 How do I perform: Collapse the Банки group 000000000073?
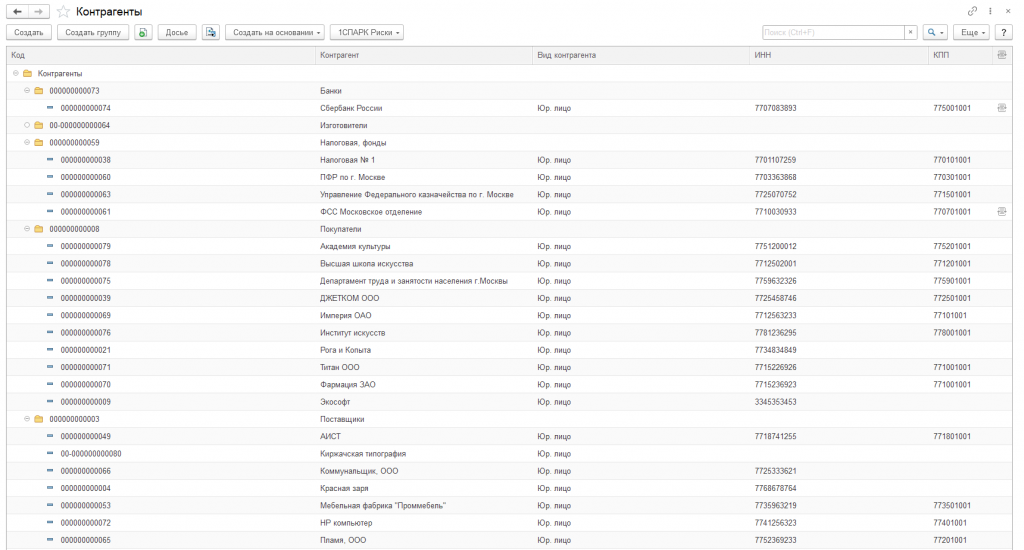27,91
